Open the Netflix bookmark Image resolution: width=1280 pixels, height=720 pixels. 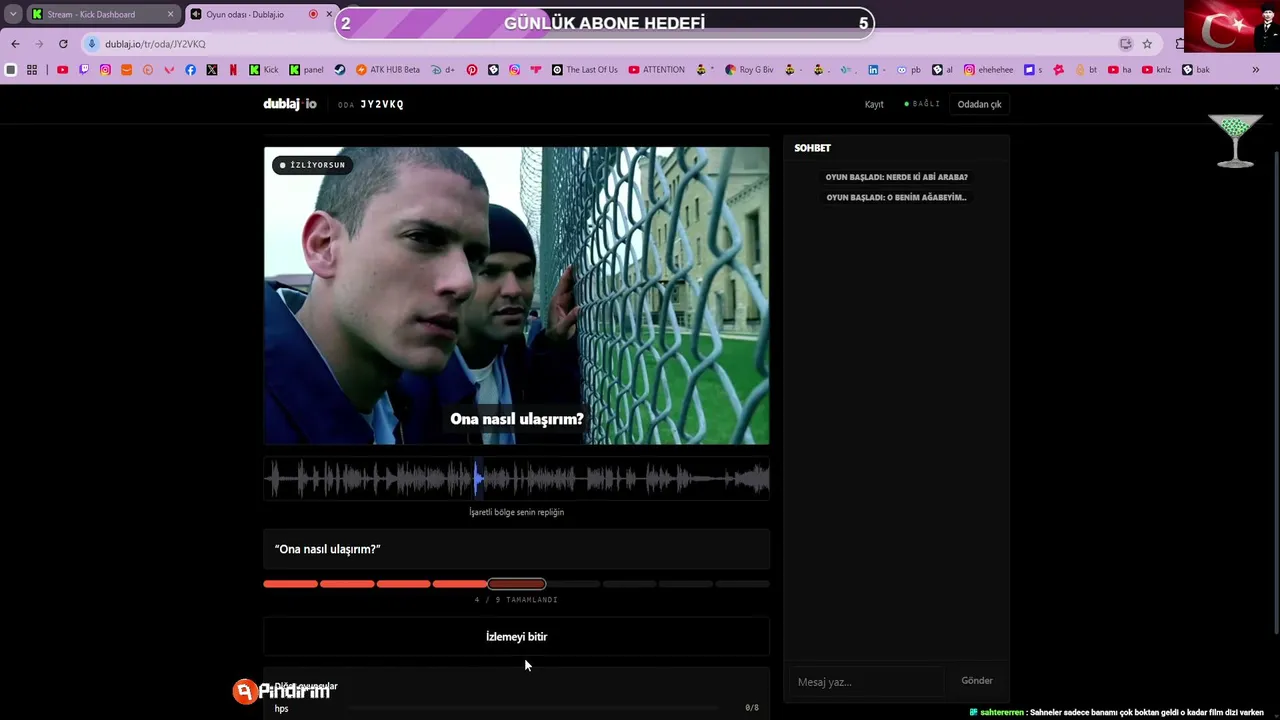(233, 70)
